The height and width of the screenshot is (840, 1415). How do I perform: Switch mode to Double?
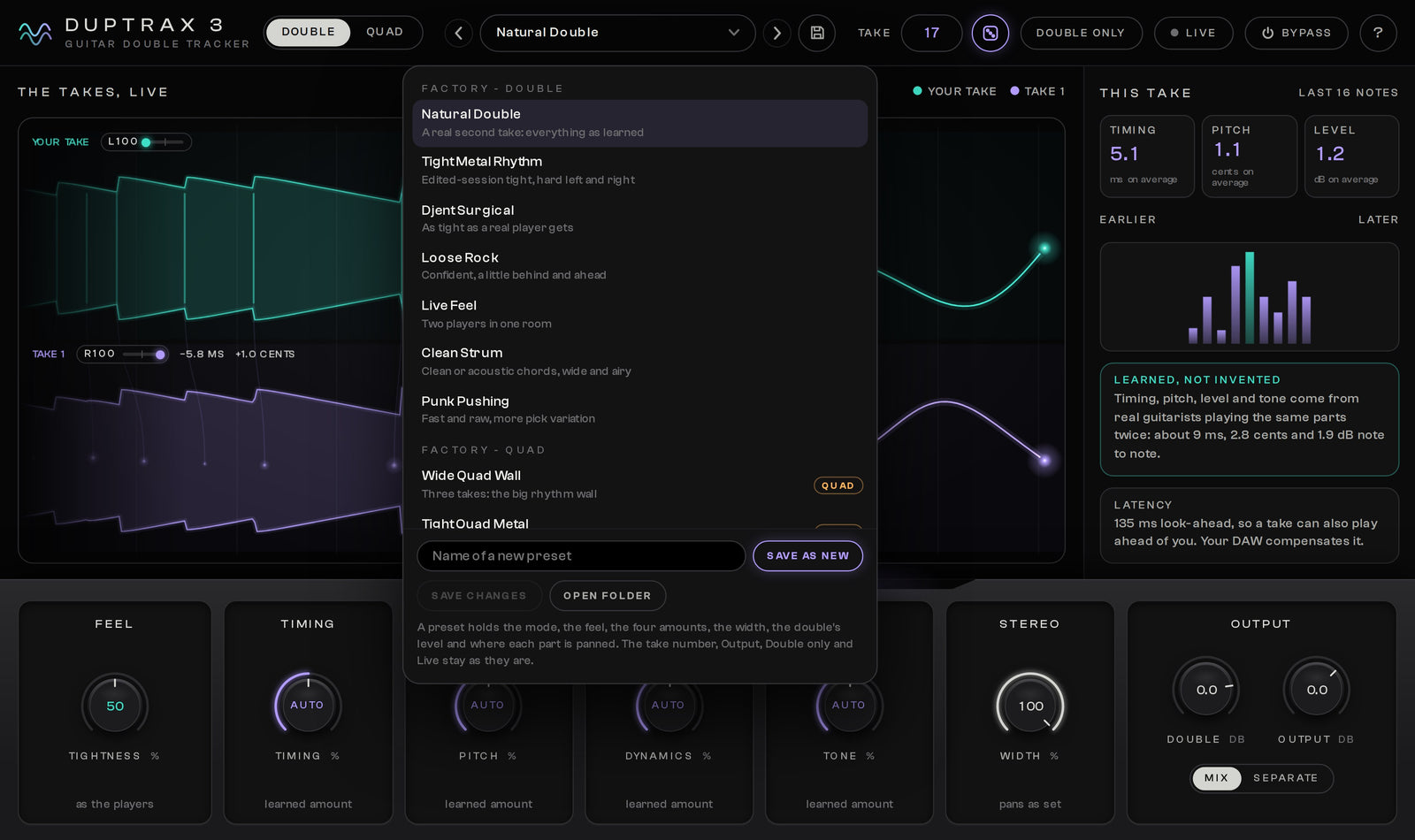click(x=308, y=32)
